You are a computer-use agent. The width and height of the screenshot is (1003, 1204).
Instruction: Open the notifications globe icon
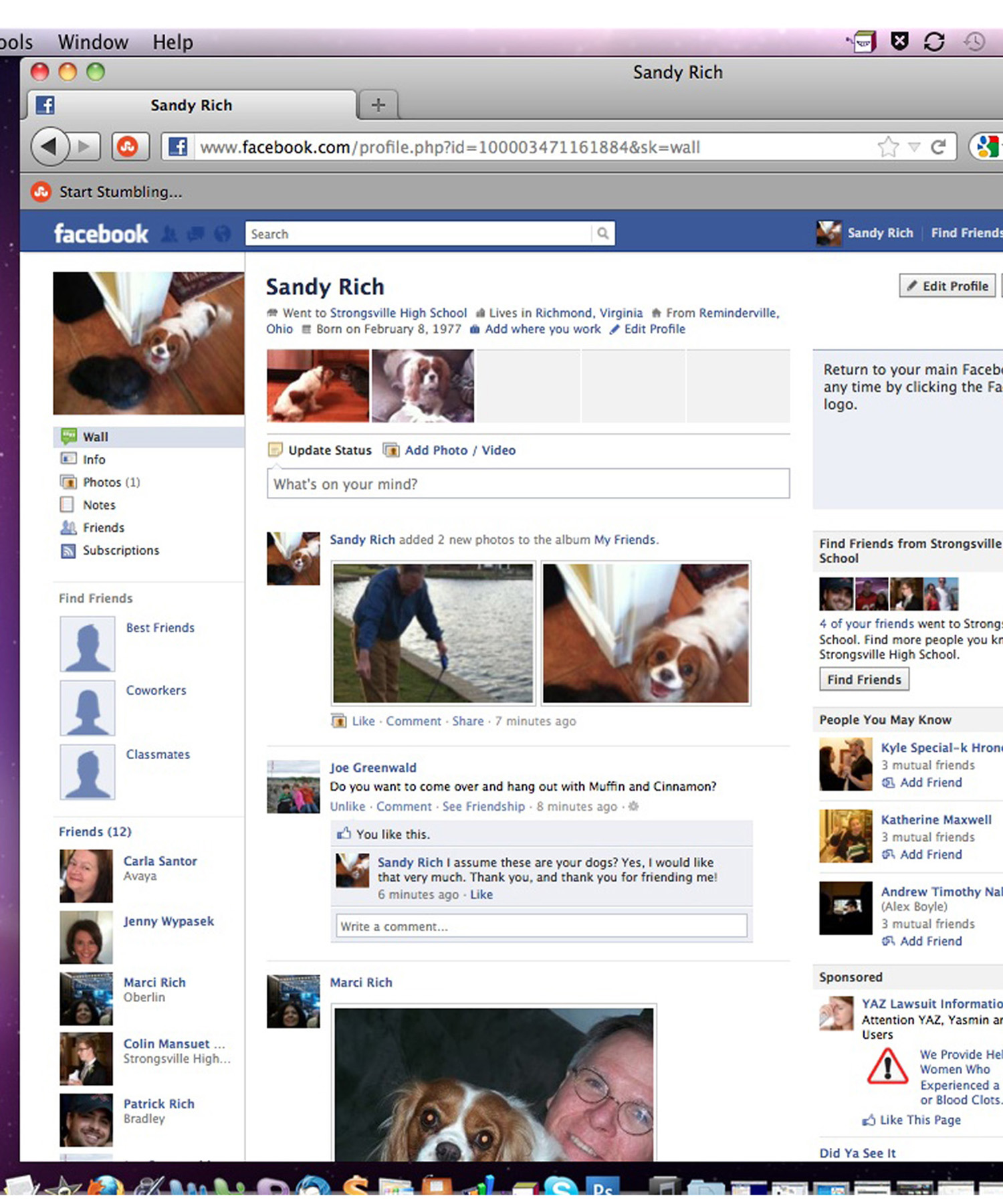222,234
